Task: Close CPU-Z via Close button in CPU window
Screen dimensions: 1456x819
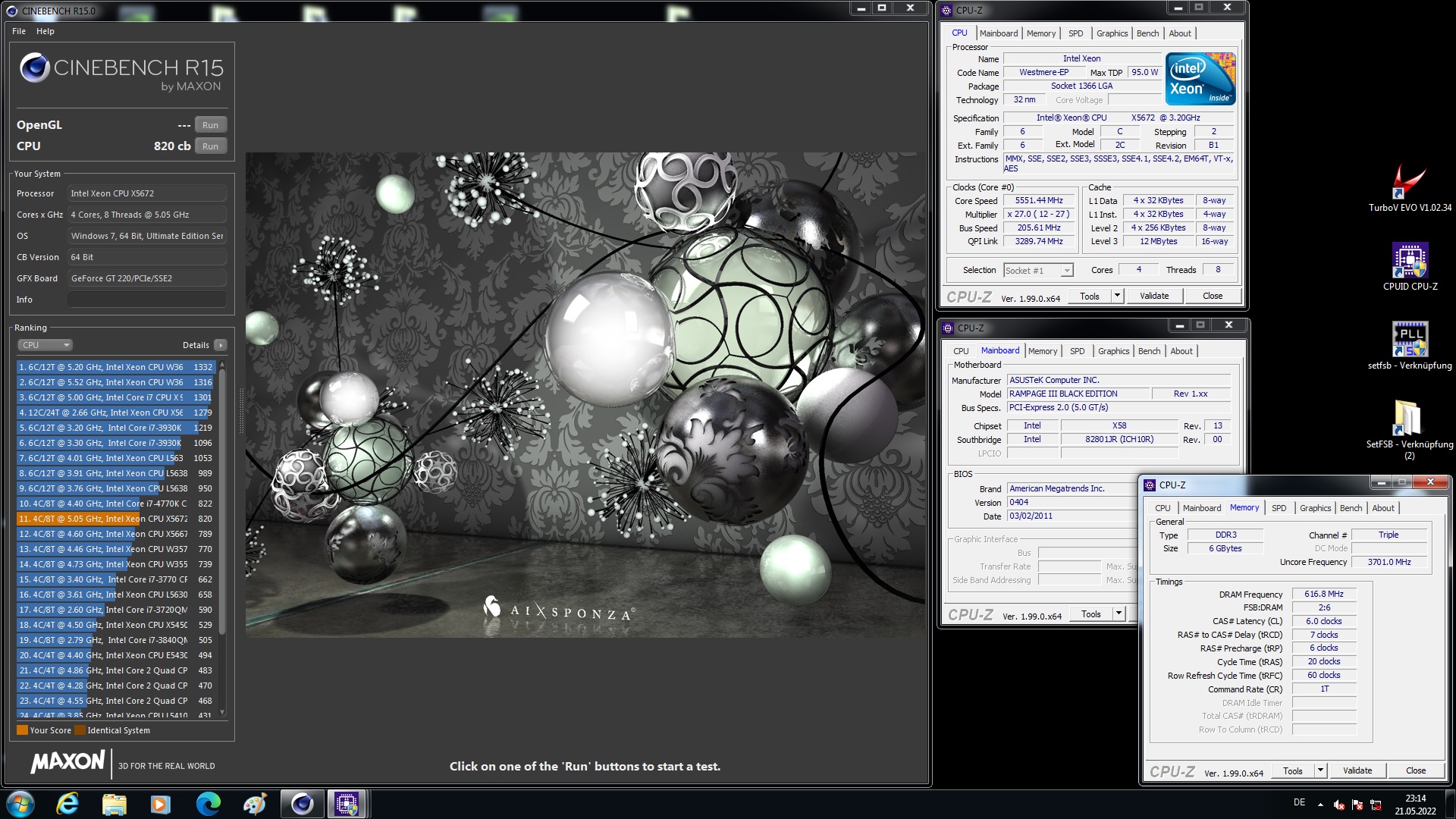Action: [x=1212, y=296]
